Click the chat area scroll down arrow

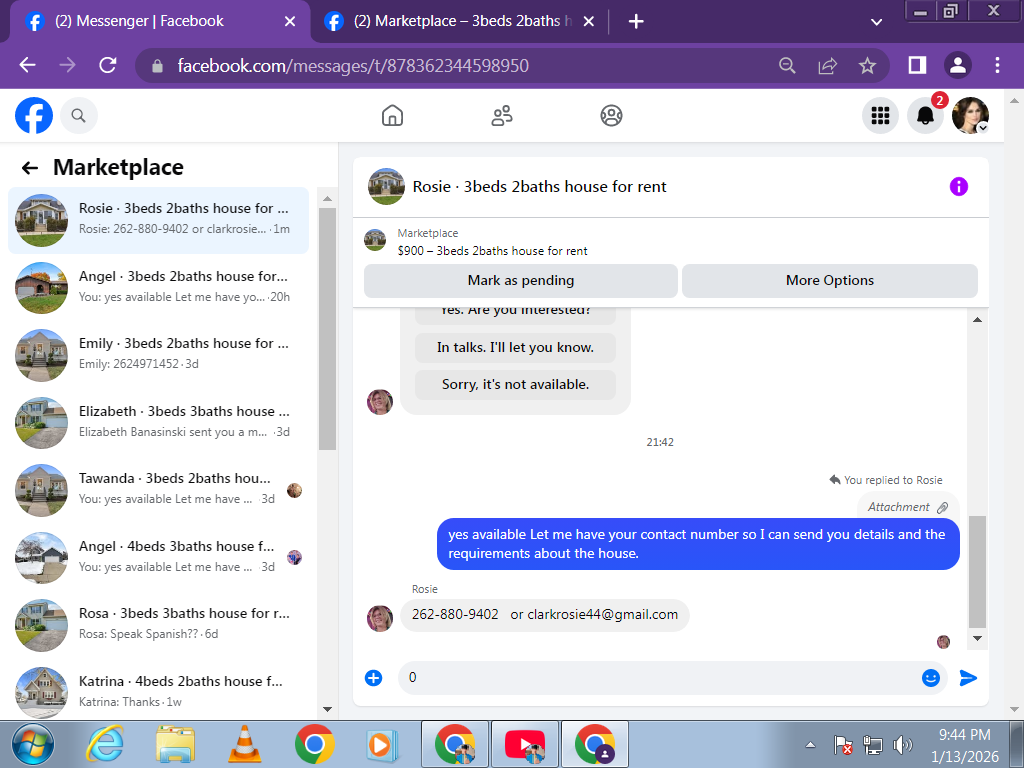coord(978,639)
